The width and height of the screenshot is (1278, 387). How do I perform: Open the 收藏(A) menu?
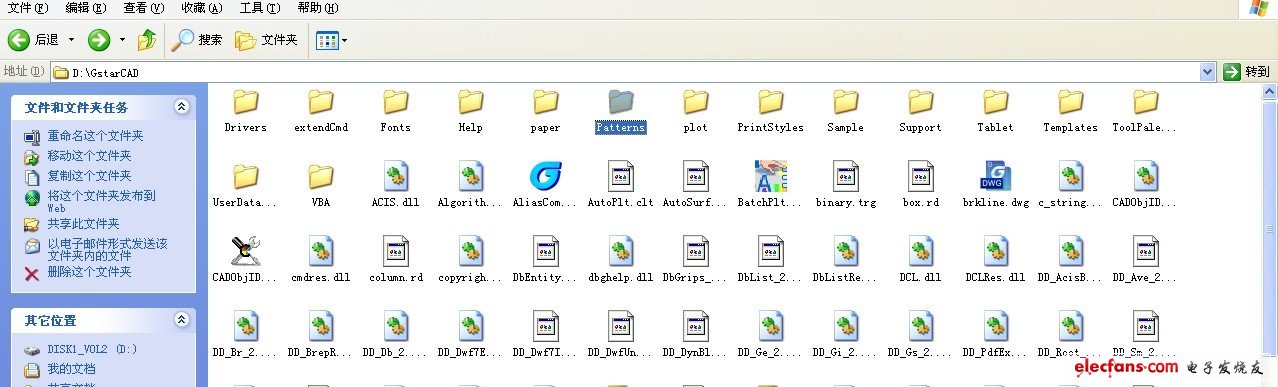click(203, 8)
